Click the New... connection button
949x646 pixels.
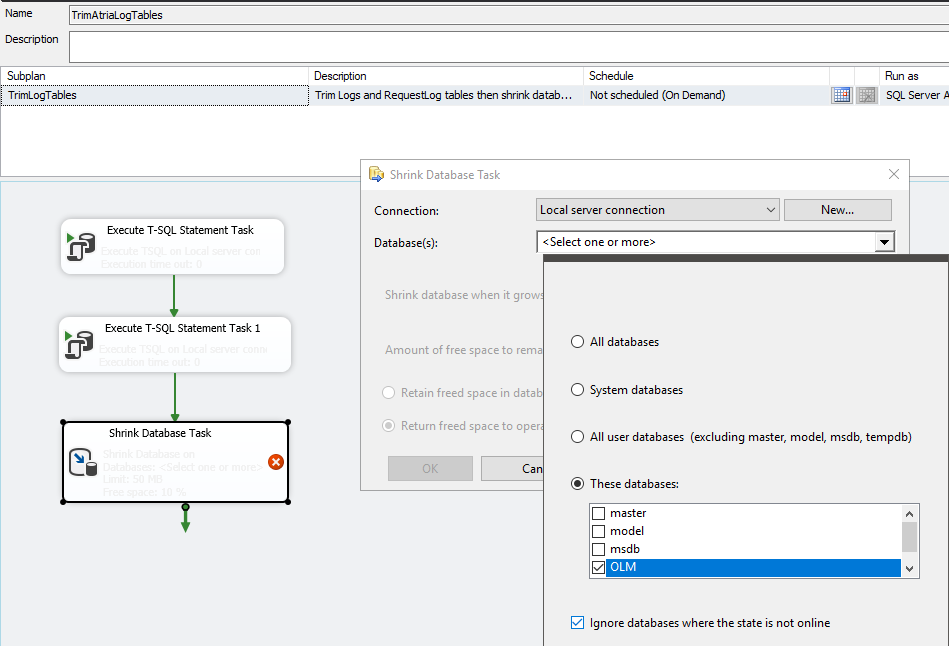coord(837,210)
